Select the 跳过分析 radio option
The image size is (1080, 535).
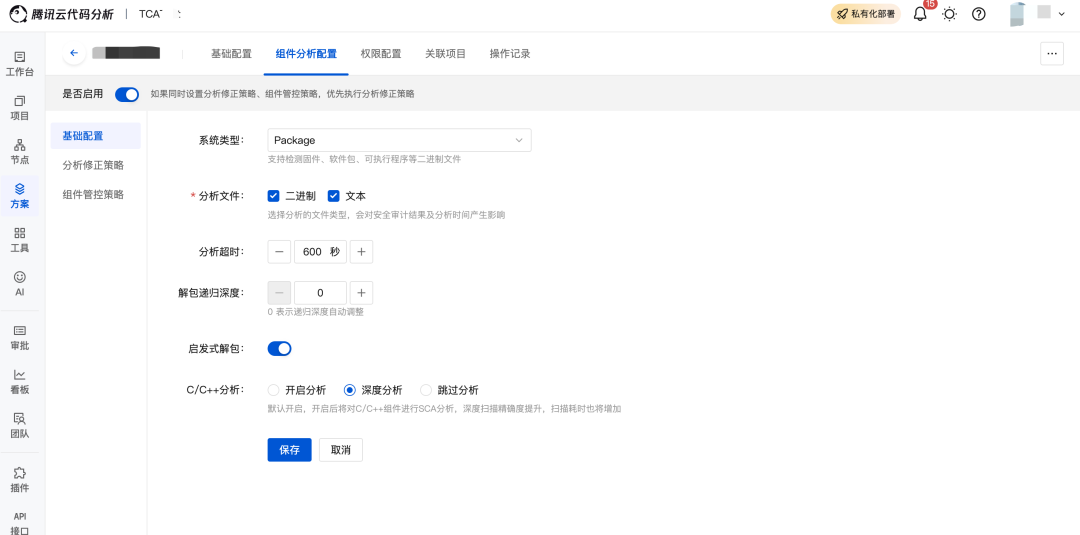[x=426, y=390]
